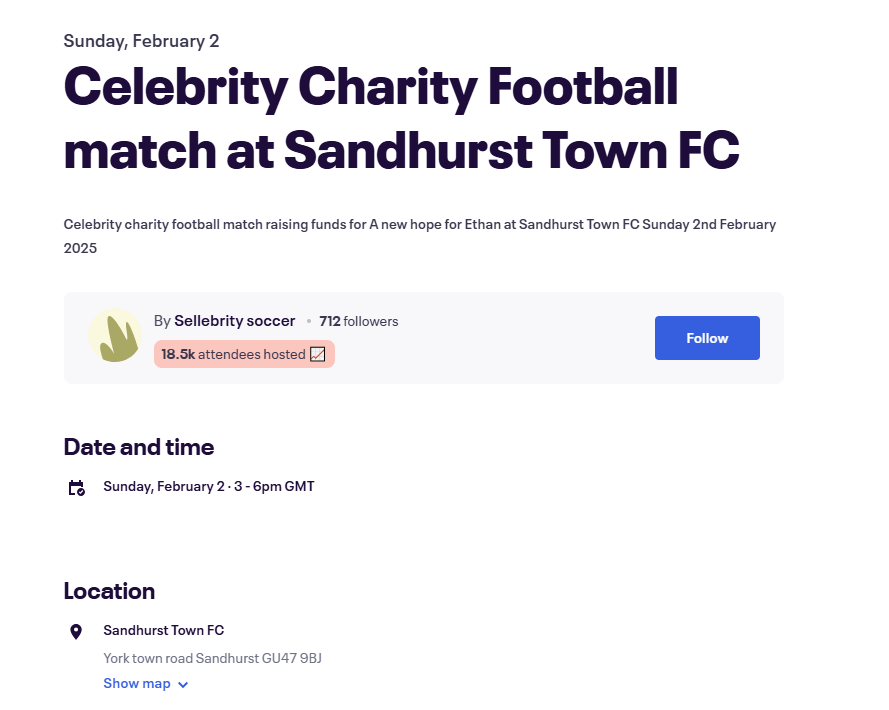Click the event time Sunday, February 2 · 3 - 6pm GMT

click(x=209, y=487)
